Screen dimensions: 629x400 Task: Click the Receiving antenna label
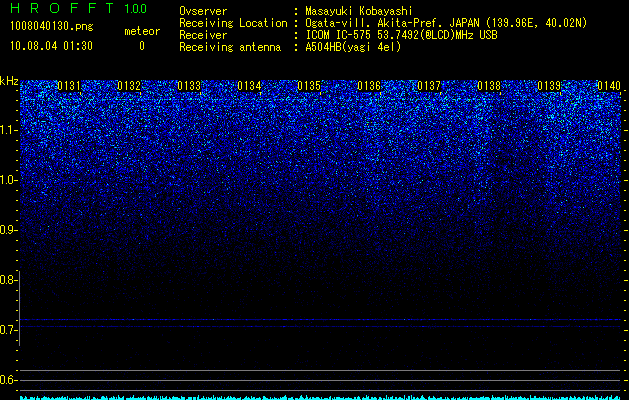pyautogui.click(x=230, y=47)
